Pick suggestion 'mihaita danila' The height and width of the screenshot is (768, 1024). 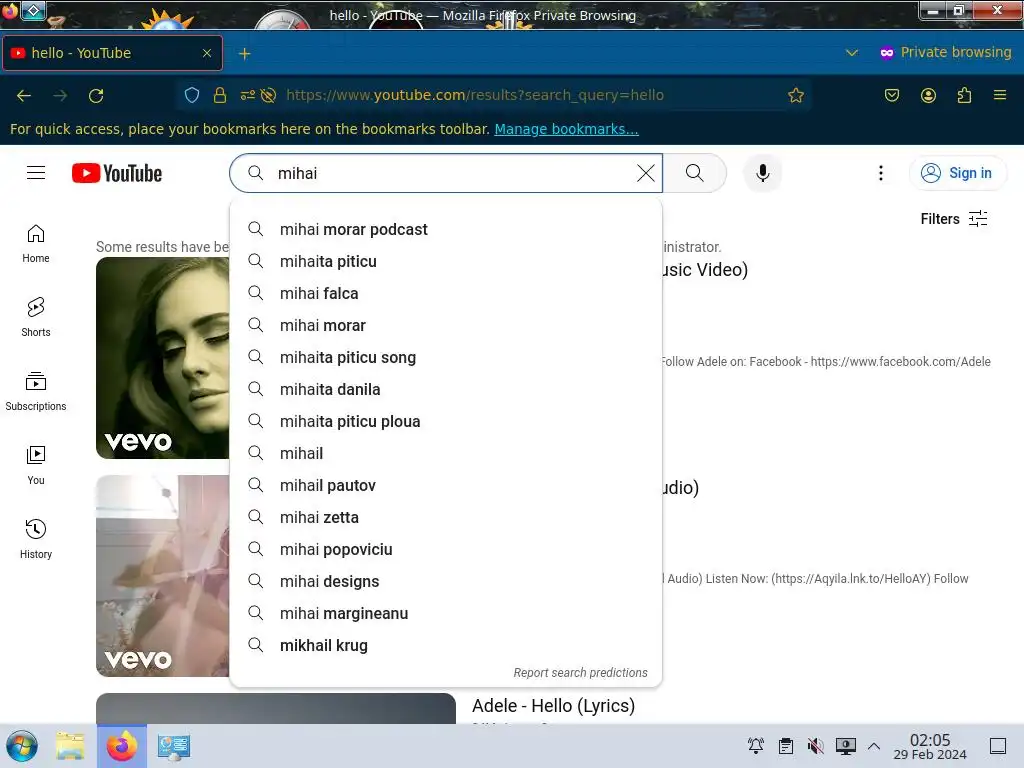(x=446, y=389)
